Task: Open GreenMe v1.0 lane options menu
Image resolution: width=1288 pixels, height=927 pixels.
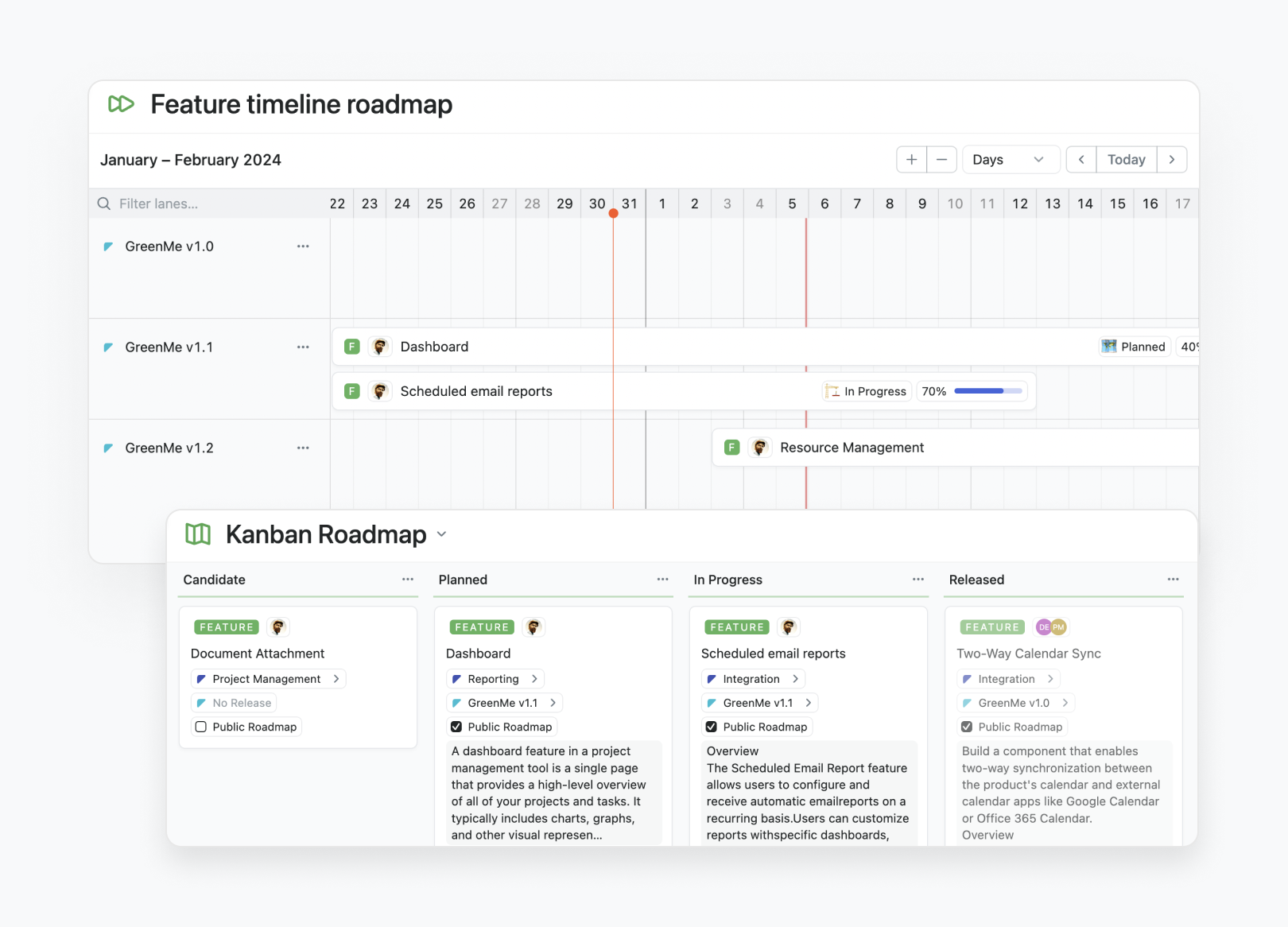Action: [303, 246]
